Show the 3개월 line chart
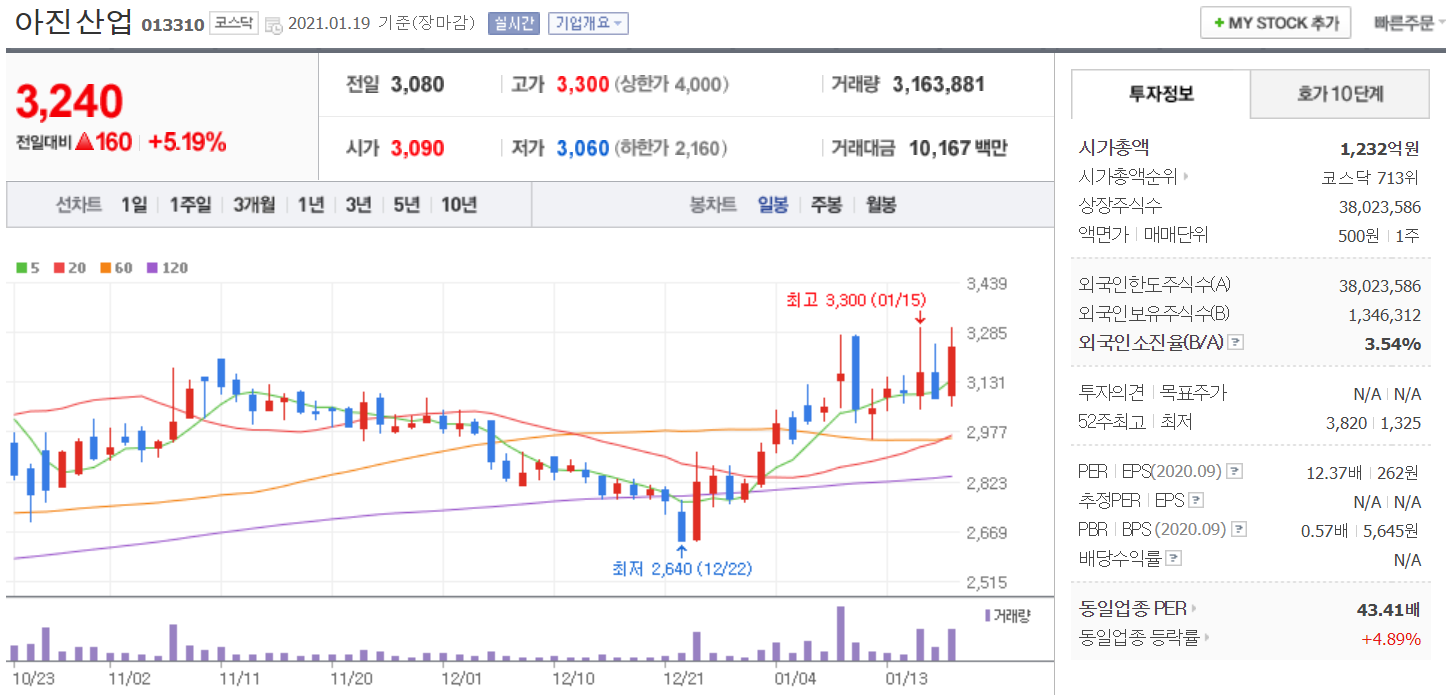The width and height of the screenshot is (1449, 695). coord(254,205)
